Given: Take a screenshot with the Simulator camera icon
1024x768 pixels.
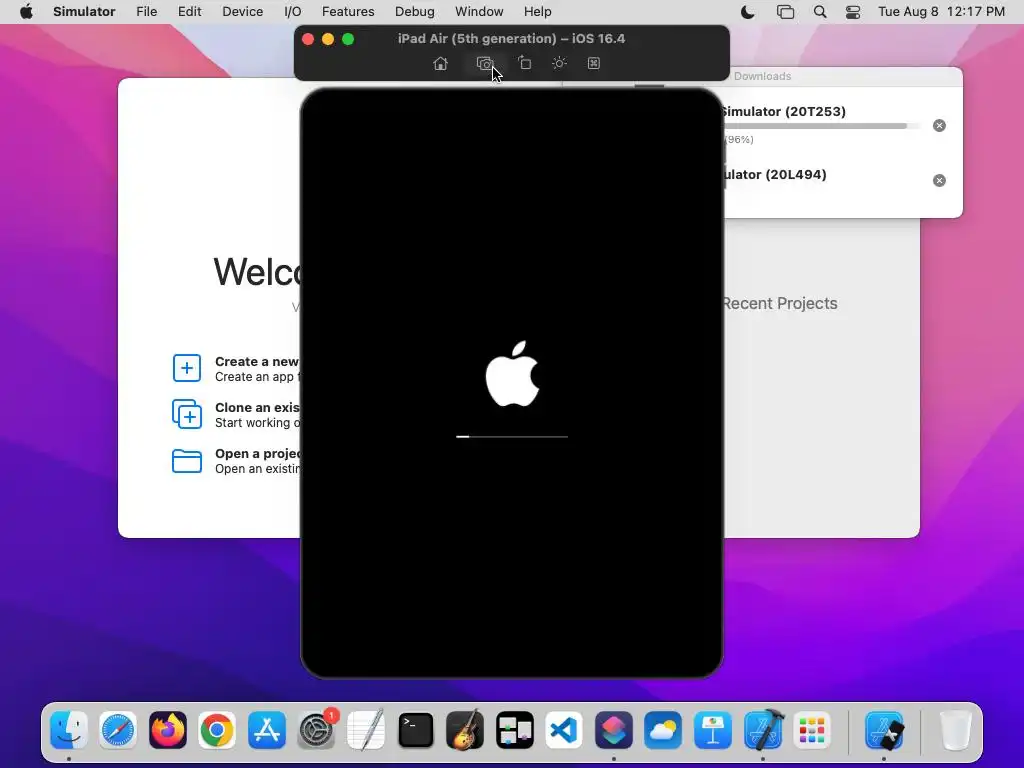Looking at the screenshot, I should (x=485, y=63).
